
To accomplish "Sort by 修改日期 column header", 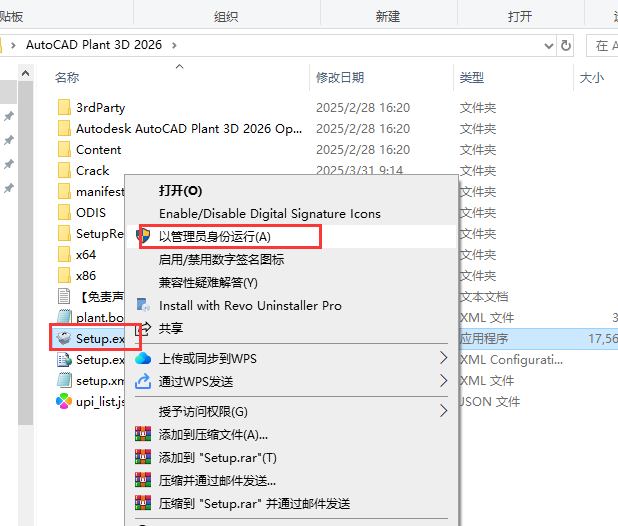I will pyautogui.click(x=340, y=77).
